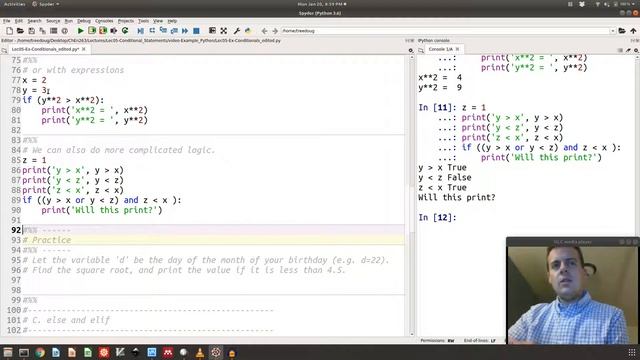
Task: Click code line 89 if statement
Action: click(x=102, y=200)
